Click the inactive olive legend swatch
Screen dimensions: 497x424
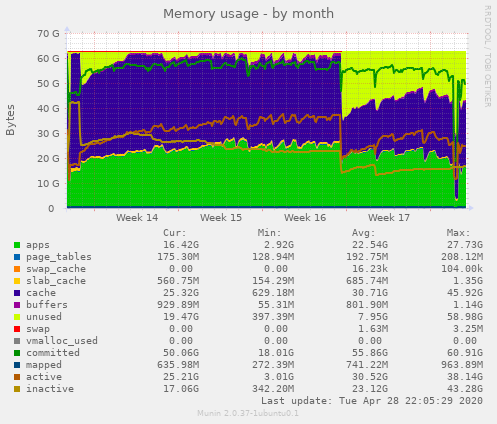(17, 389)
